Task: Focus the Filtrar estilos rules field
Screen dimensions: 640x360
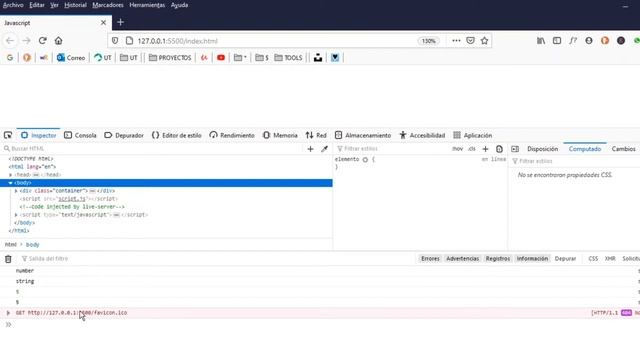Action: coord(392,149)
